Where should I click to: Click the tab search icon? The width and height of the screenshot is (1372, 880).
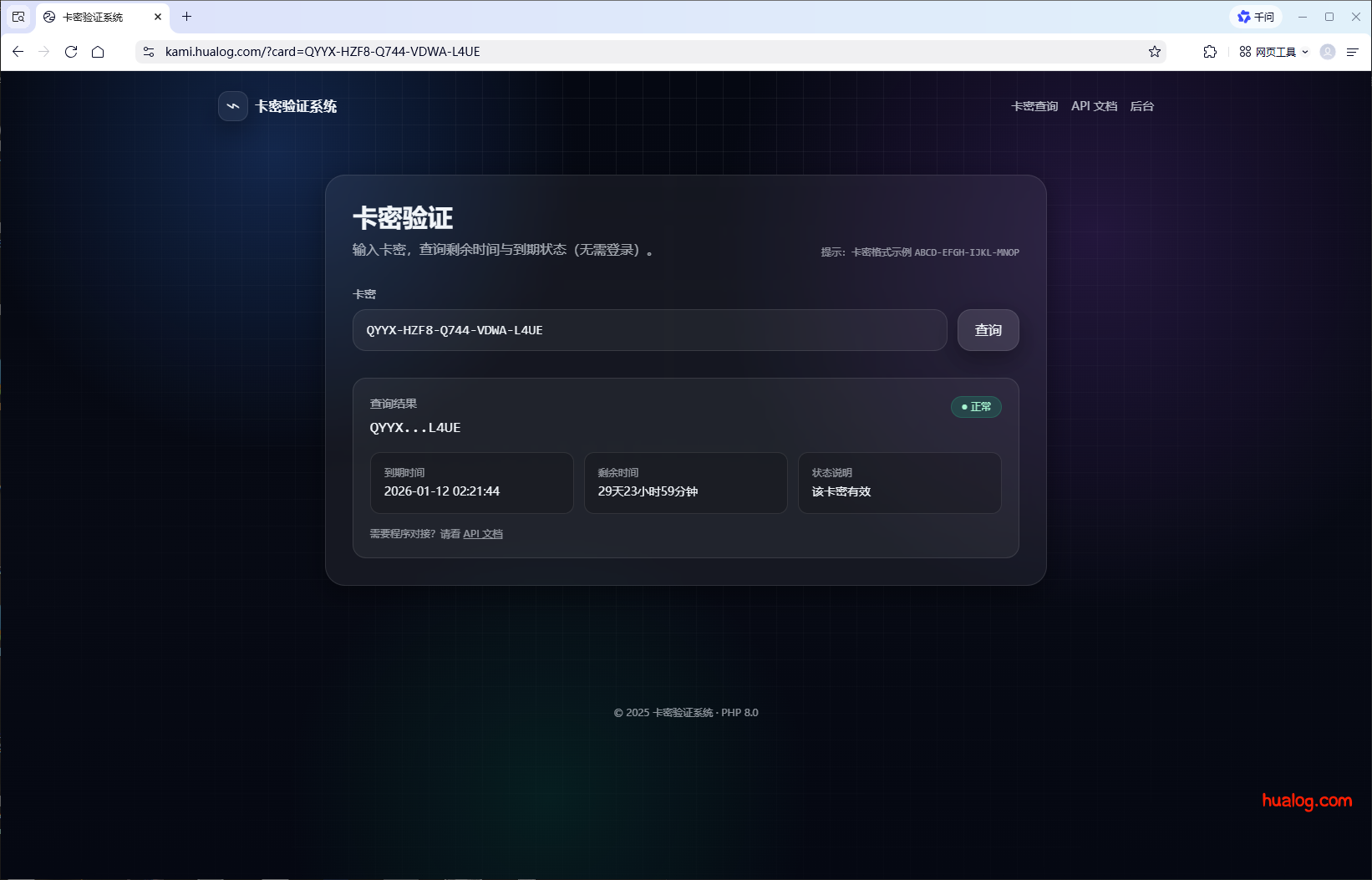coord(18,16)
